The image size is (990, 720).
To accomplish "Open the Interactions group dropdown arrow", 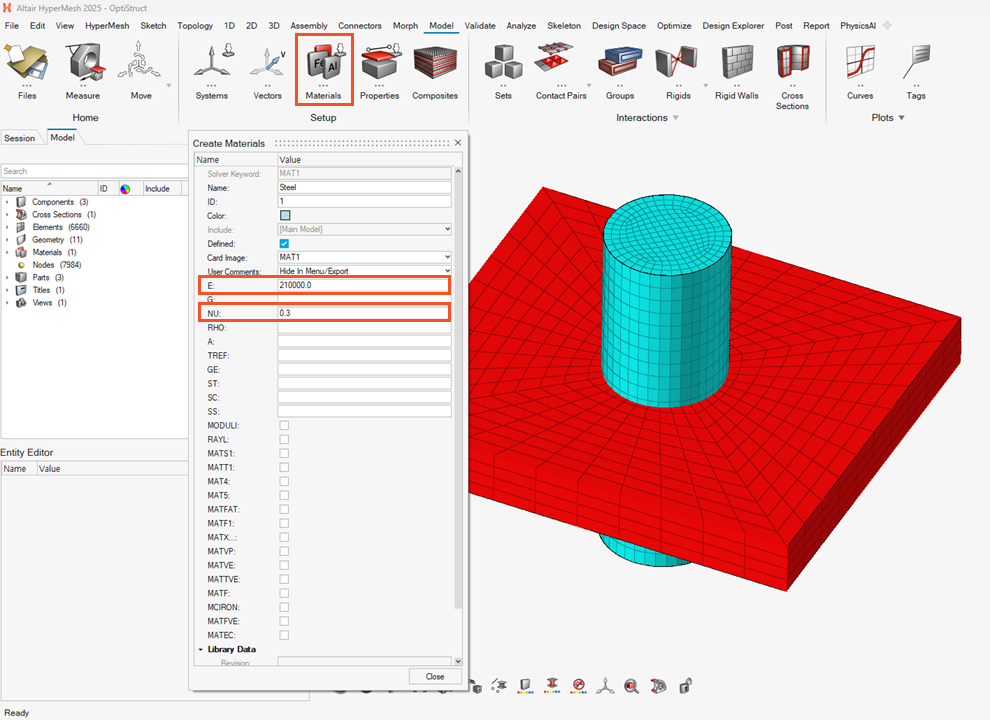I will tap(676, 117).
